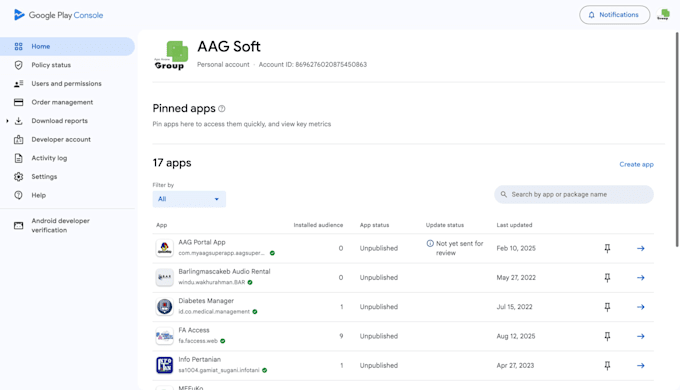Click the App status column header
Image resolution: width=680 pixels, height=390 pixels.
coord(374,225)
